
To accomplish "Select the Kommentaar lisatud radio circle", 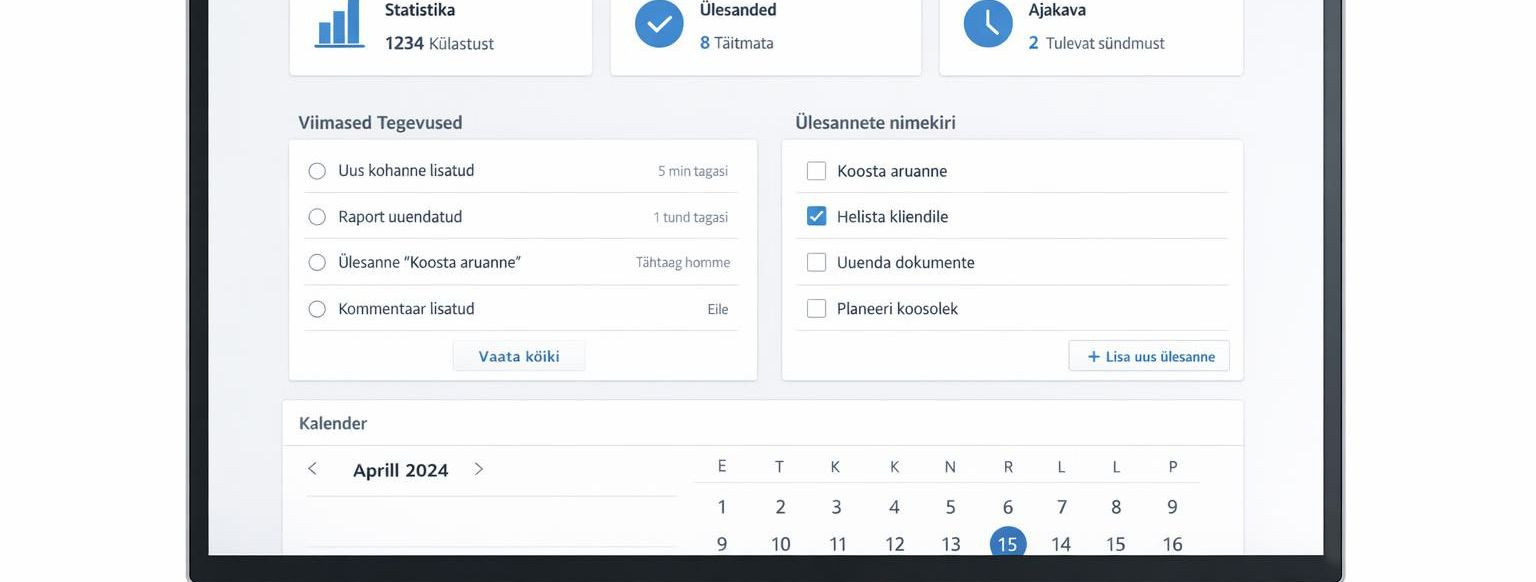I will 317,309.
